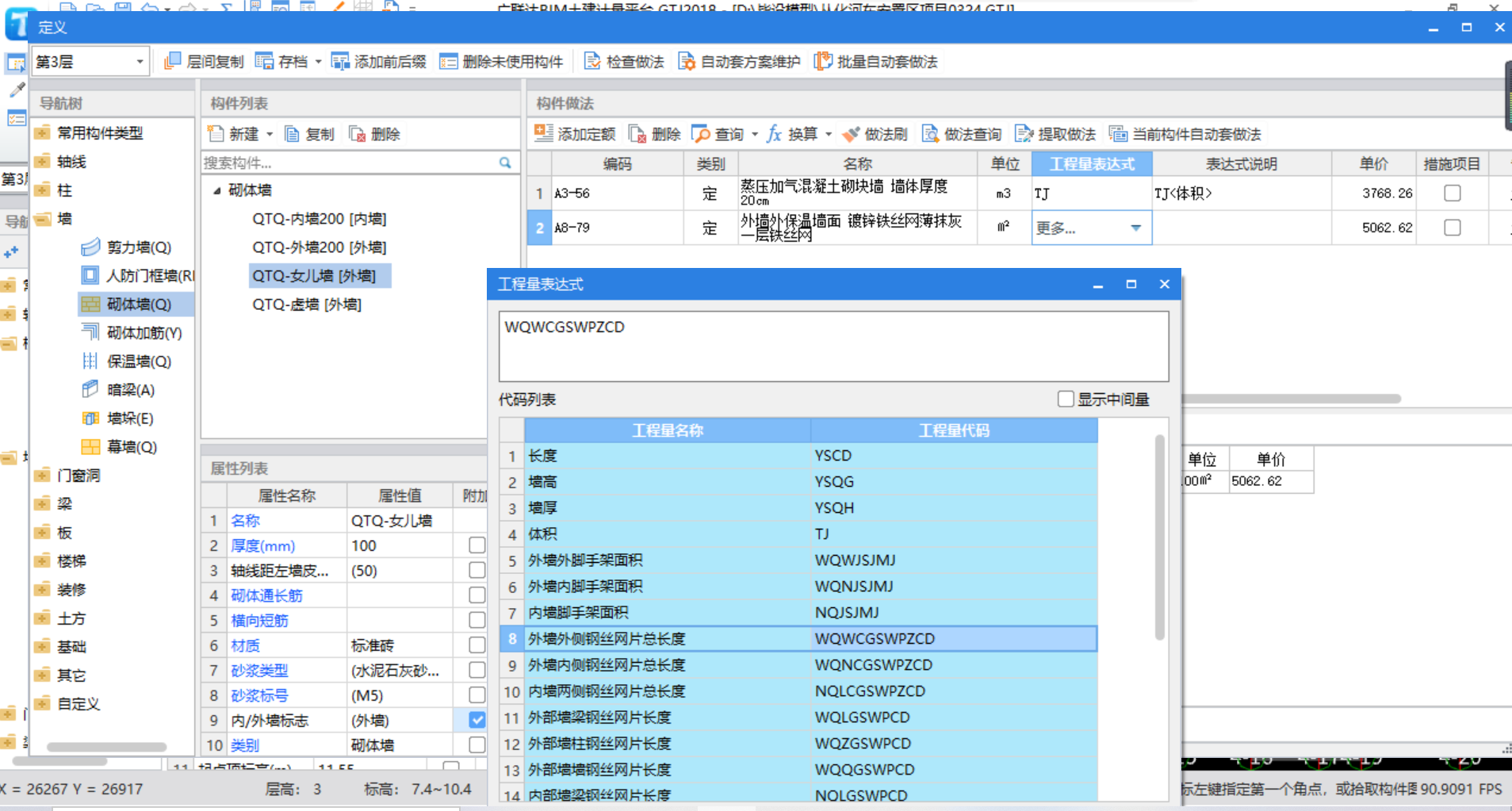Open the 更多... expression dropdown arrow

tap(1135, 228)
